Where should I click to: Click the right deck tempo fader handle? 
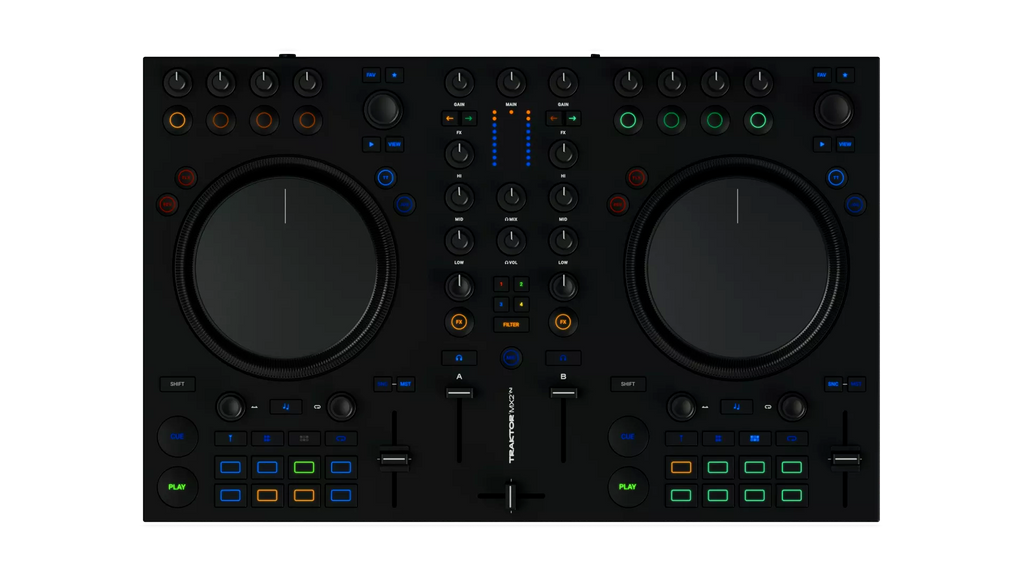(x=845, y=459)
